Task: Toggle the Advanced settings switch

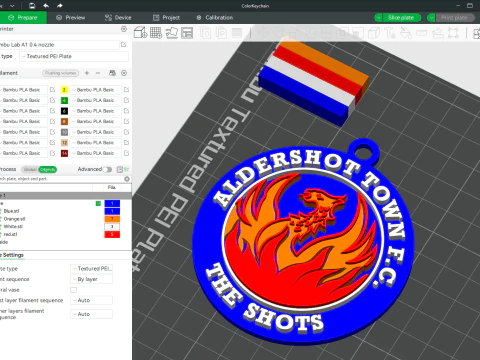Action: (107, 169)
